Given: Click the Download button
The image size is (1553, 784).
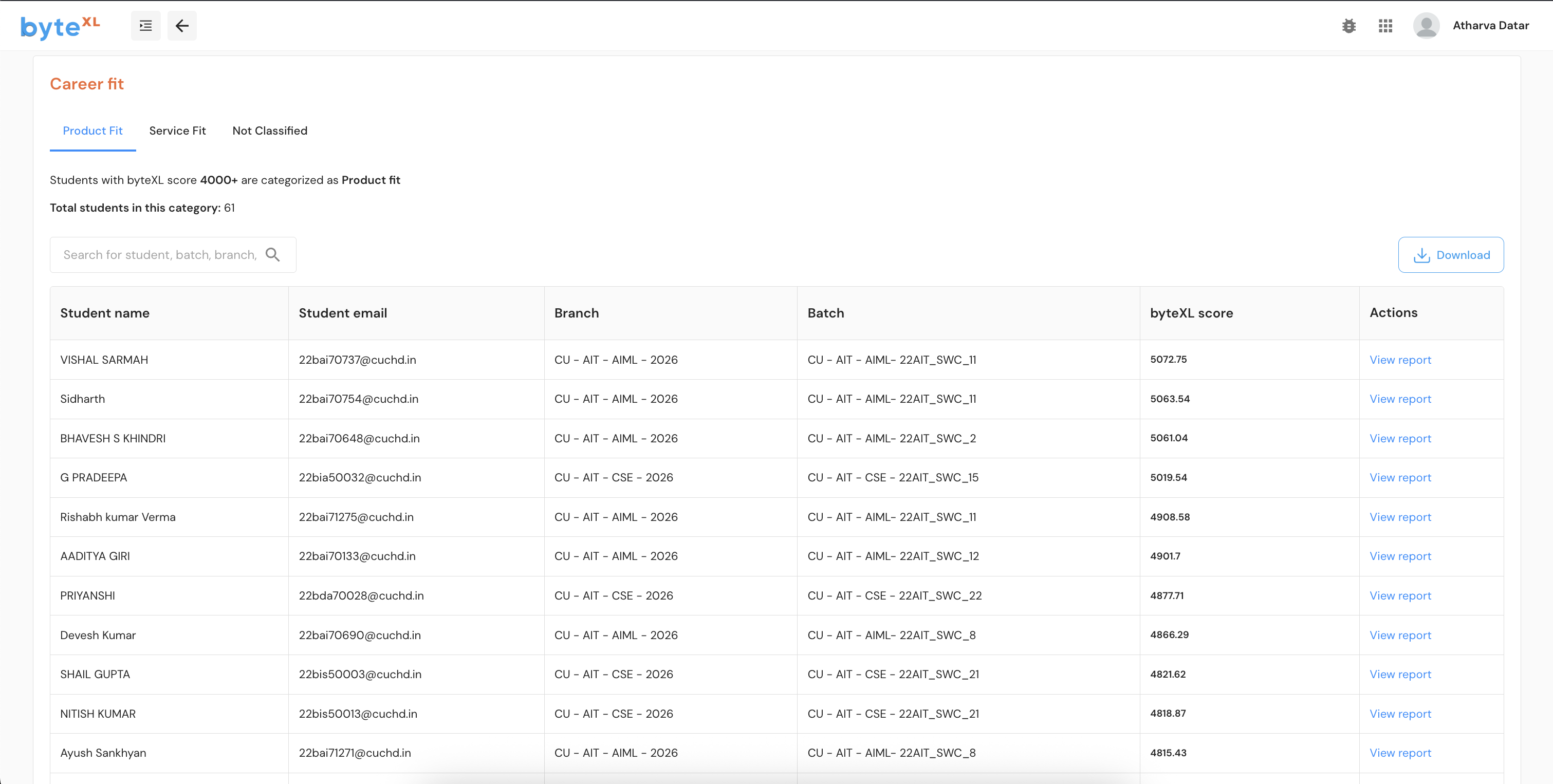Looking at the screenshot, I should click(x=1451, y=255).
